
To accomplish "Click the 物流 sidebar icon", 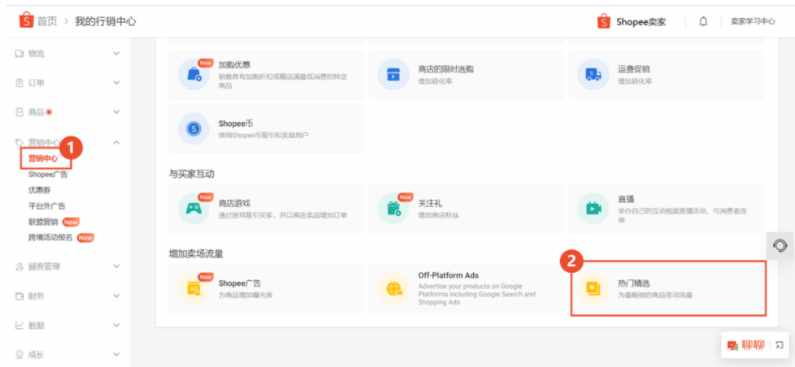I will click(x=20, y=53).
